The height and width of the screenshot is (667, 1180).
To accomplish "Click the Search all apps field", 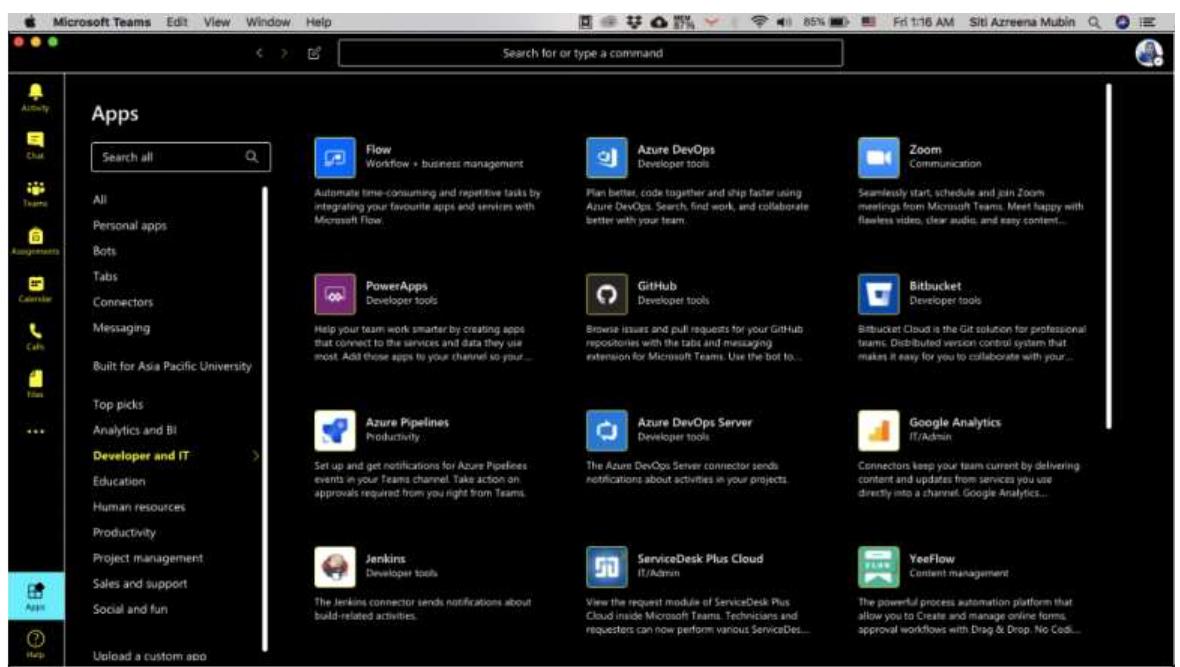I will coord(181,157).
